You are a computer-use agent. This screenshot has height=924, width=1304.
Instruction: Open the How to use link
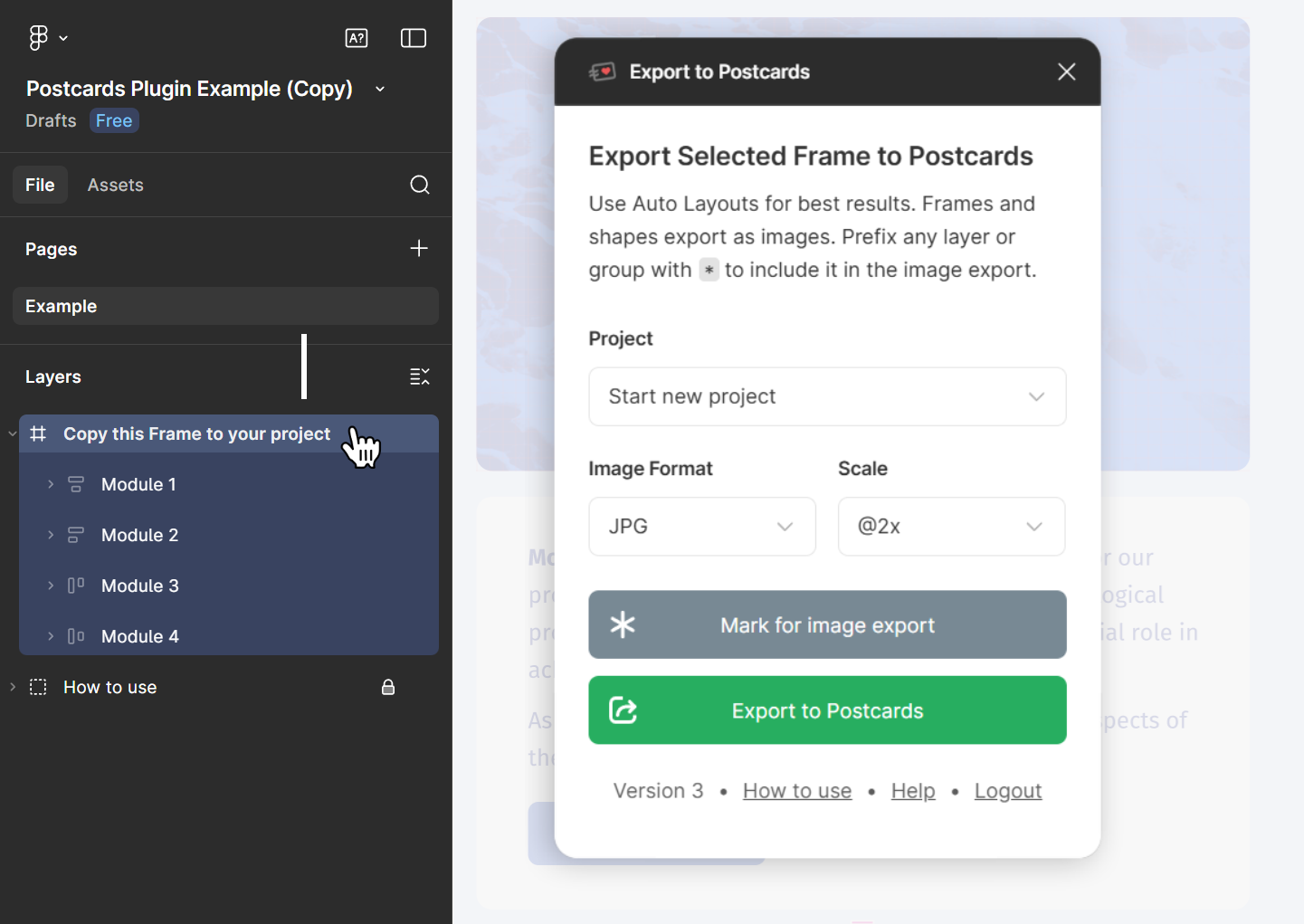[x=797, y=791]
